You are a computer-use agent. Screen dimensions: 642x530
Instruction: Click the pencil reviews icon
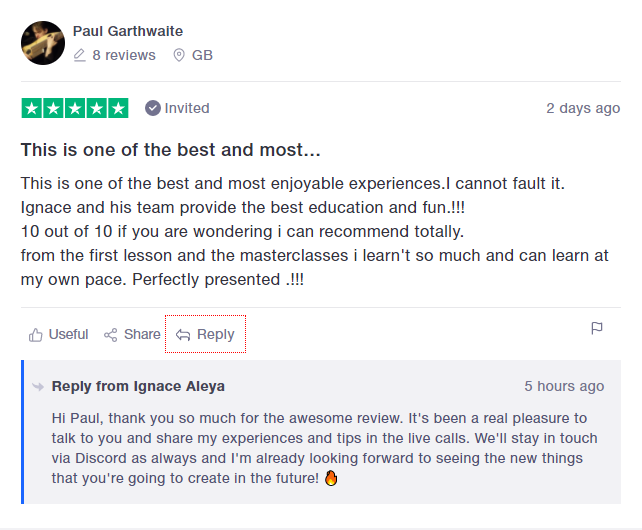pos(80,56)
